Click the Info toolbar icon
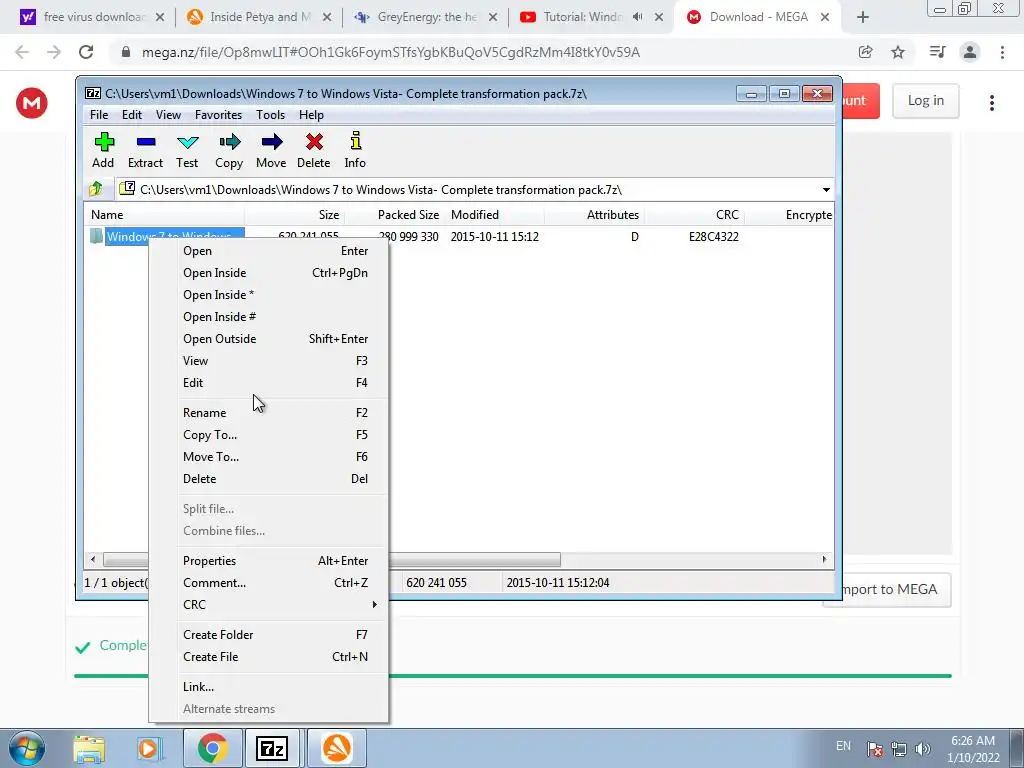Screen dimensions: 1024x768 coord(355,140)
